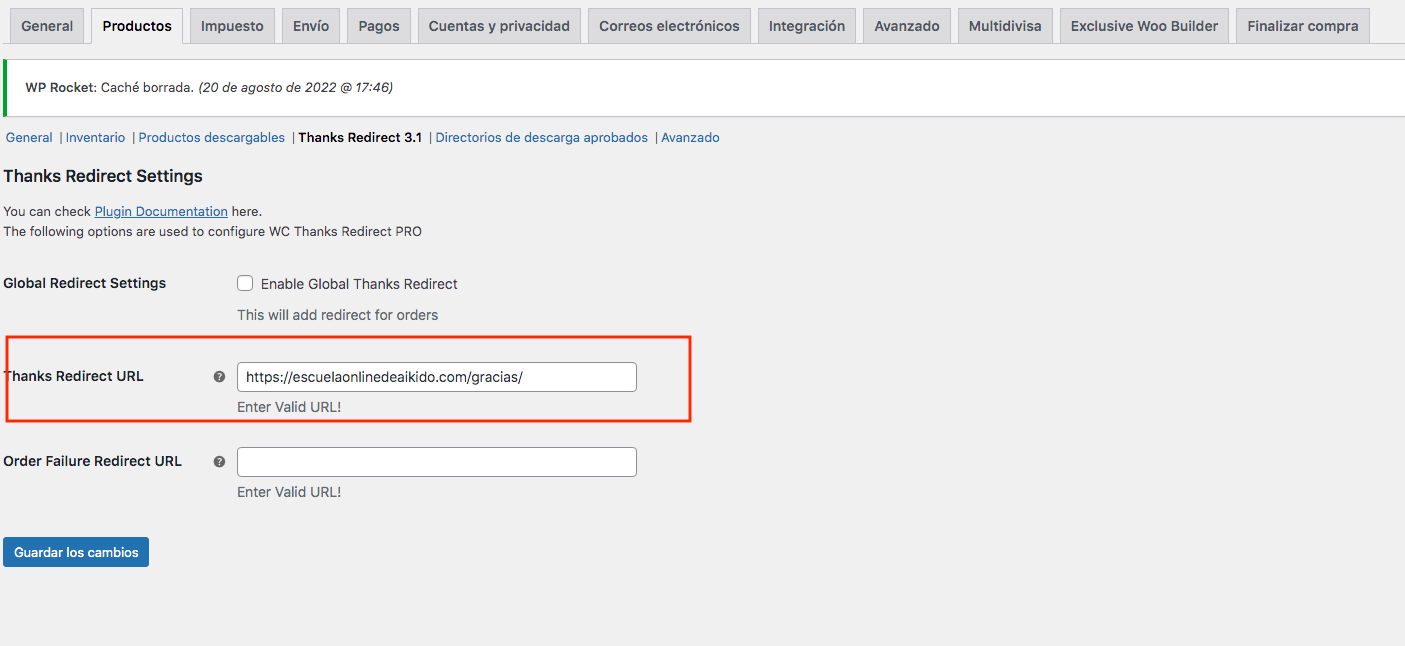Switch to the Impuesto tab
Screen dimensions: 1405x646
point(232,26)
